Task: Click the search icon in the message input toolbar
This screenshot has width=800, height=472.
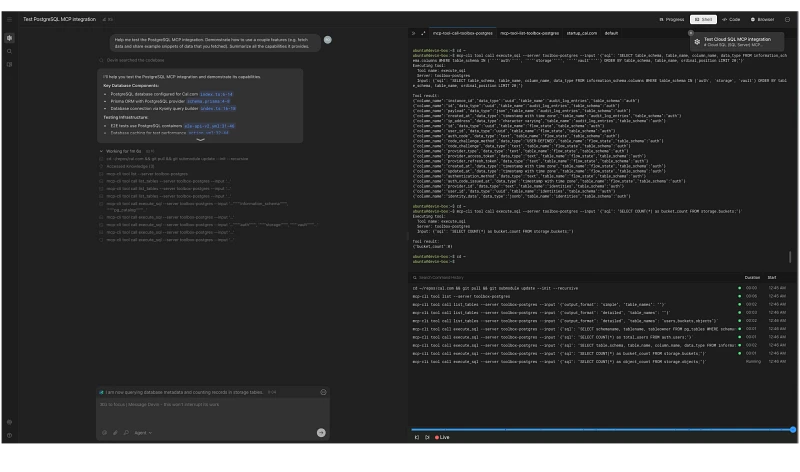Action: (126, 433)
